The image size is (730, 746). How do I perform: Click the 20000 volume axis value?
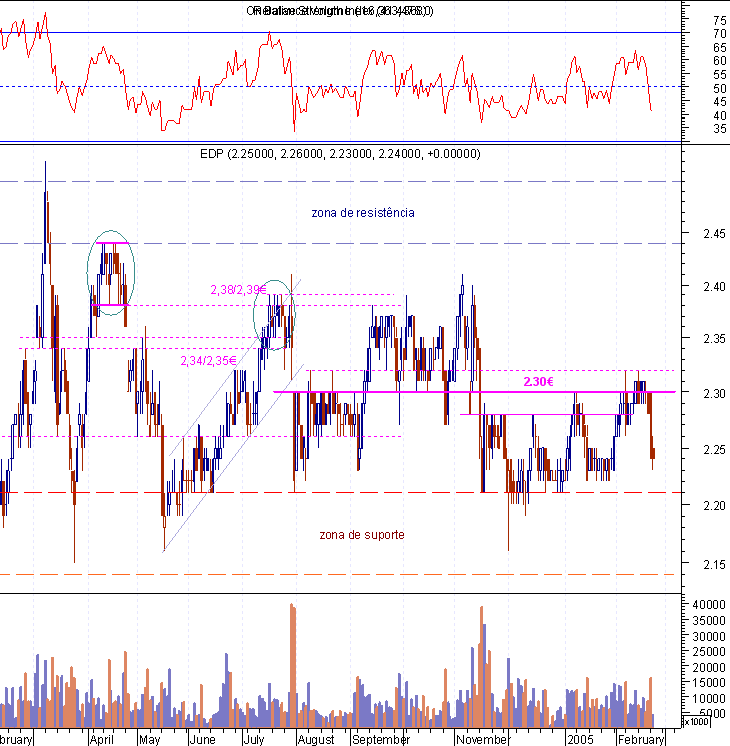click(709, 667)
